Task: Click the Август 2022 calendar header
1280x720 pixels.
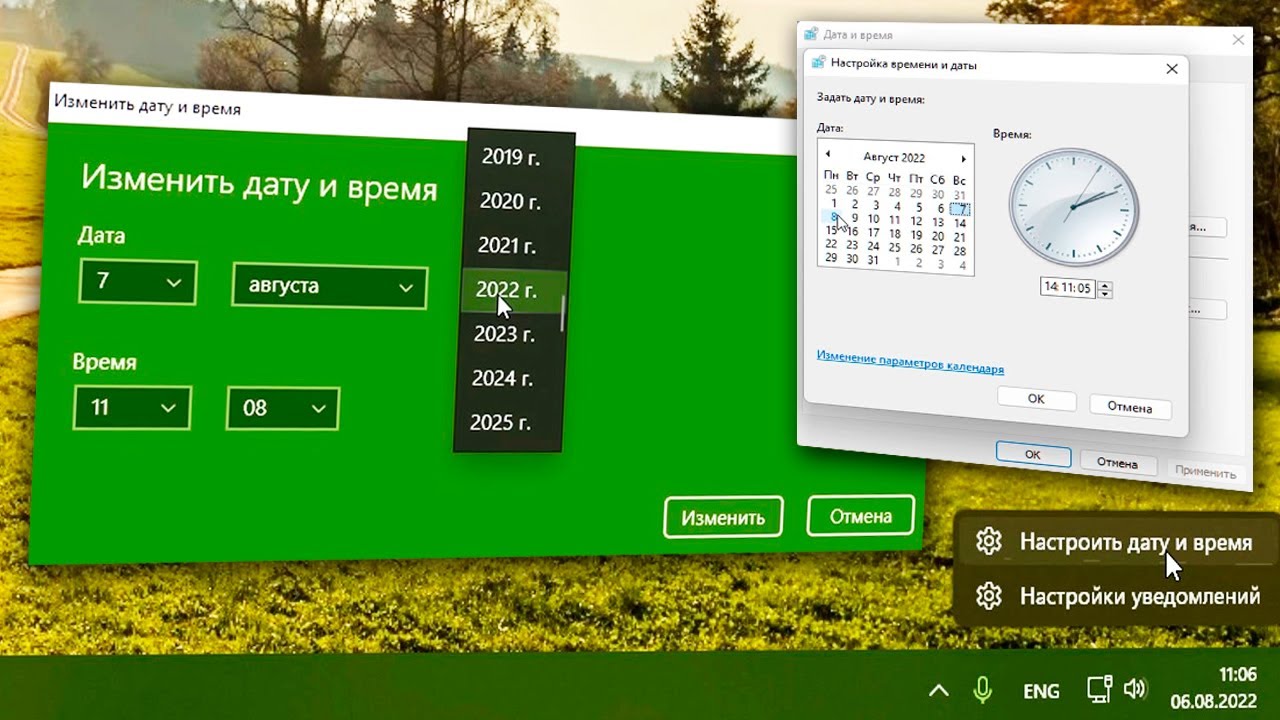Action: (x=894, y=157)
